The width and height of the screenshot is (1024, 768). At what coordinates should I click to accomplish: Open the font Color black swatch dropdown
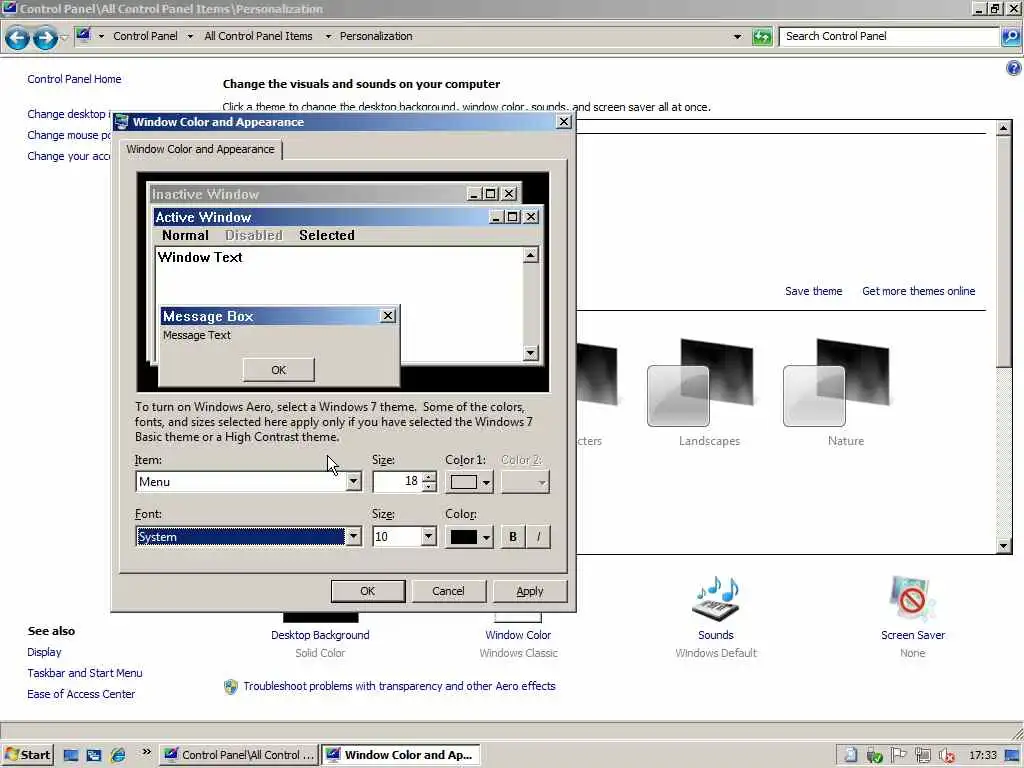[x=469, y=537]
